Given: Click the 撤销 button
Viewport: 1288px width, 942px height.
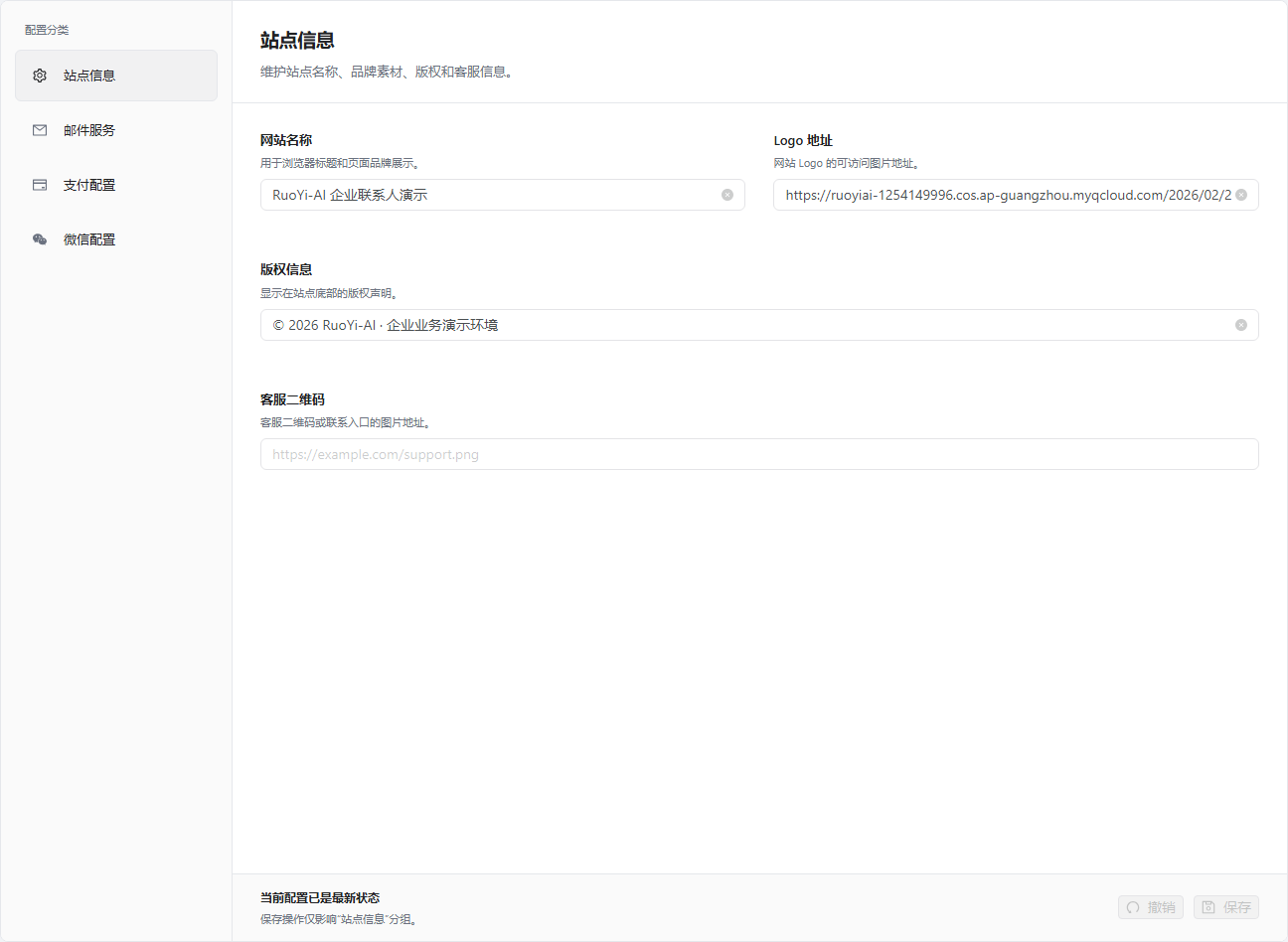Looking at the screenshot, I should point(1151,907).
